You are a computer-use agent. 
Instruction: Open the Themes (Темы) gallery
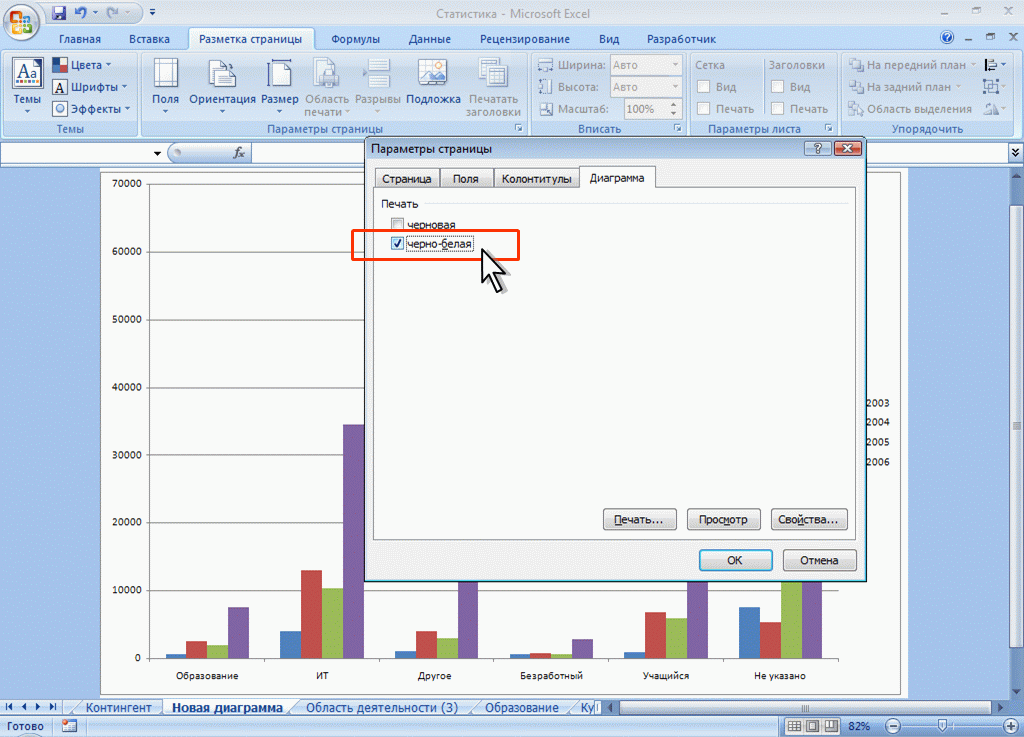[27, 87]
